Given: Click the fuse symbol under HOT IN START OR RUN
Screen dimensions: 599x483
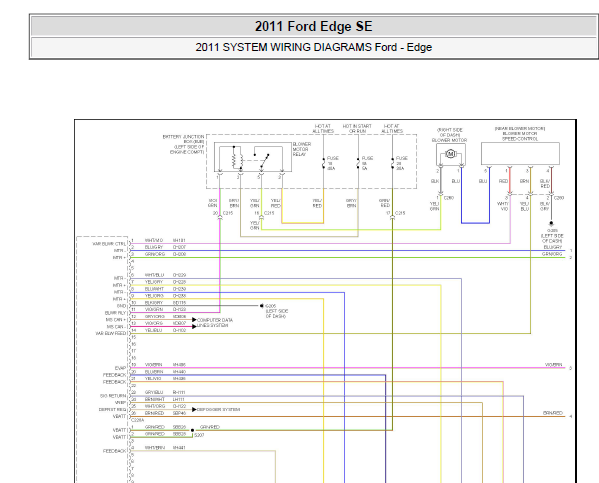Looking at the screenshot, I should point(358,163).
